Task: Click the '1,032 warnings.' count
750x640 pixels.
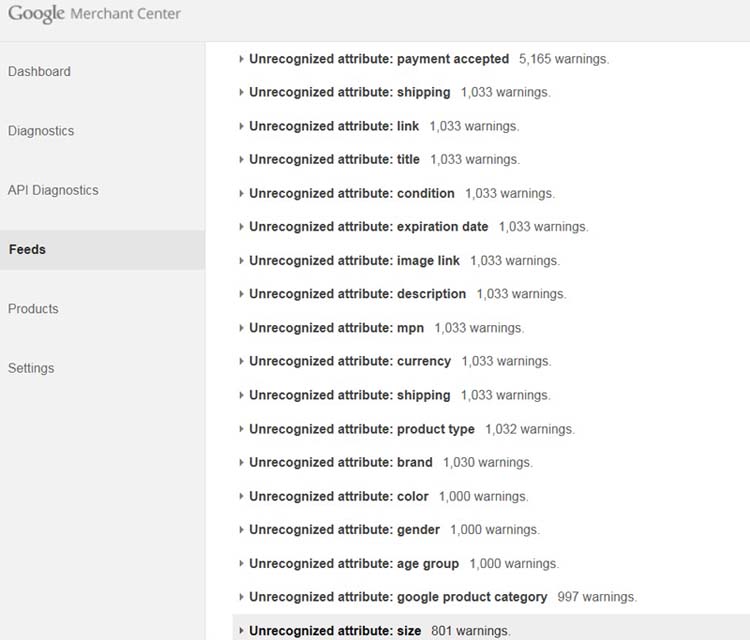Action: tap(530, 429)
